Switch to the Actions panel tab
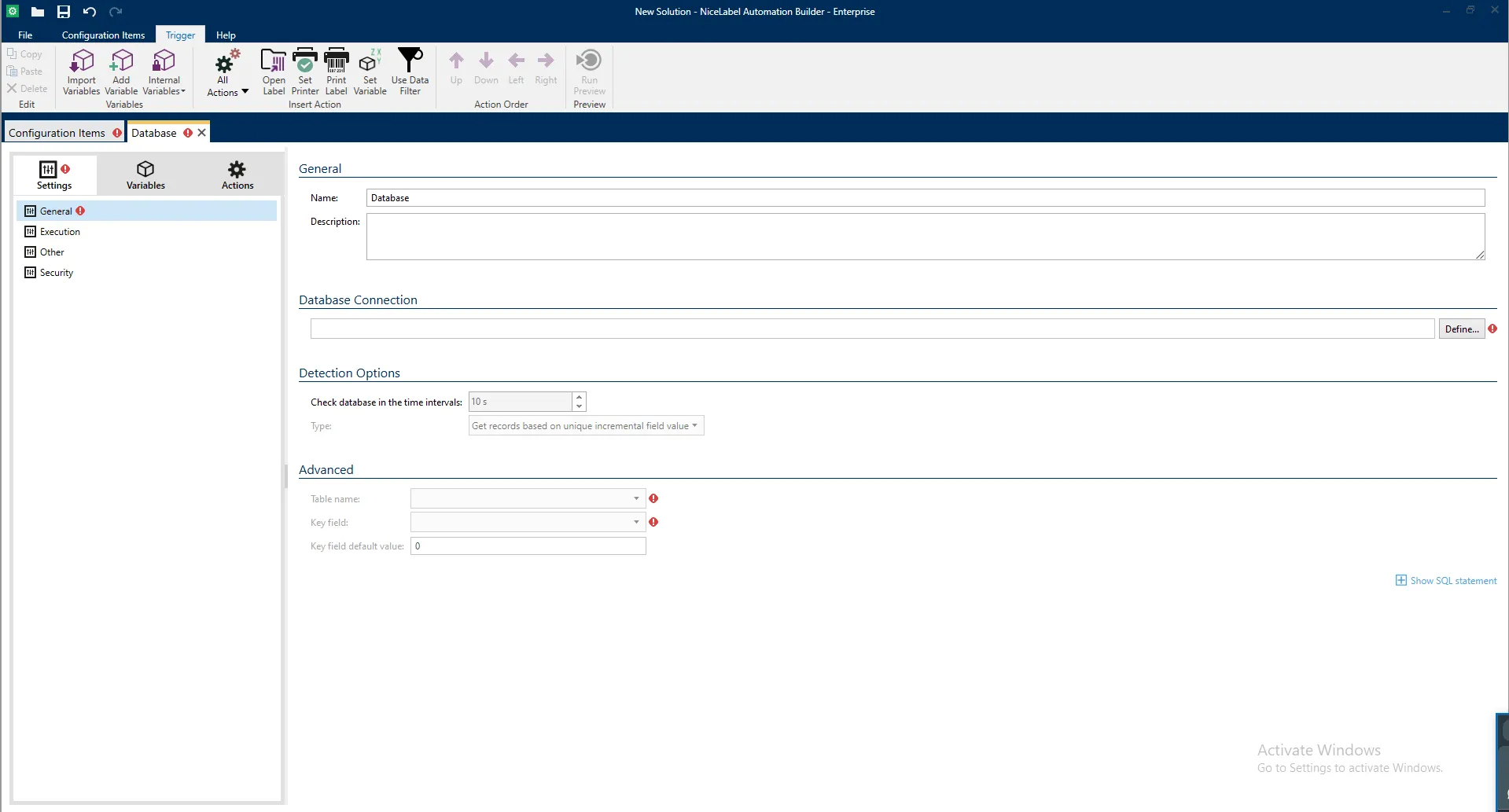 pyautogui.click(x=237, y=175)
